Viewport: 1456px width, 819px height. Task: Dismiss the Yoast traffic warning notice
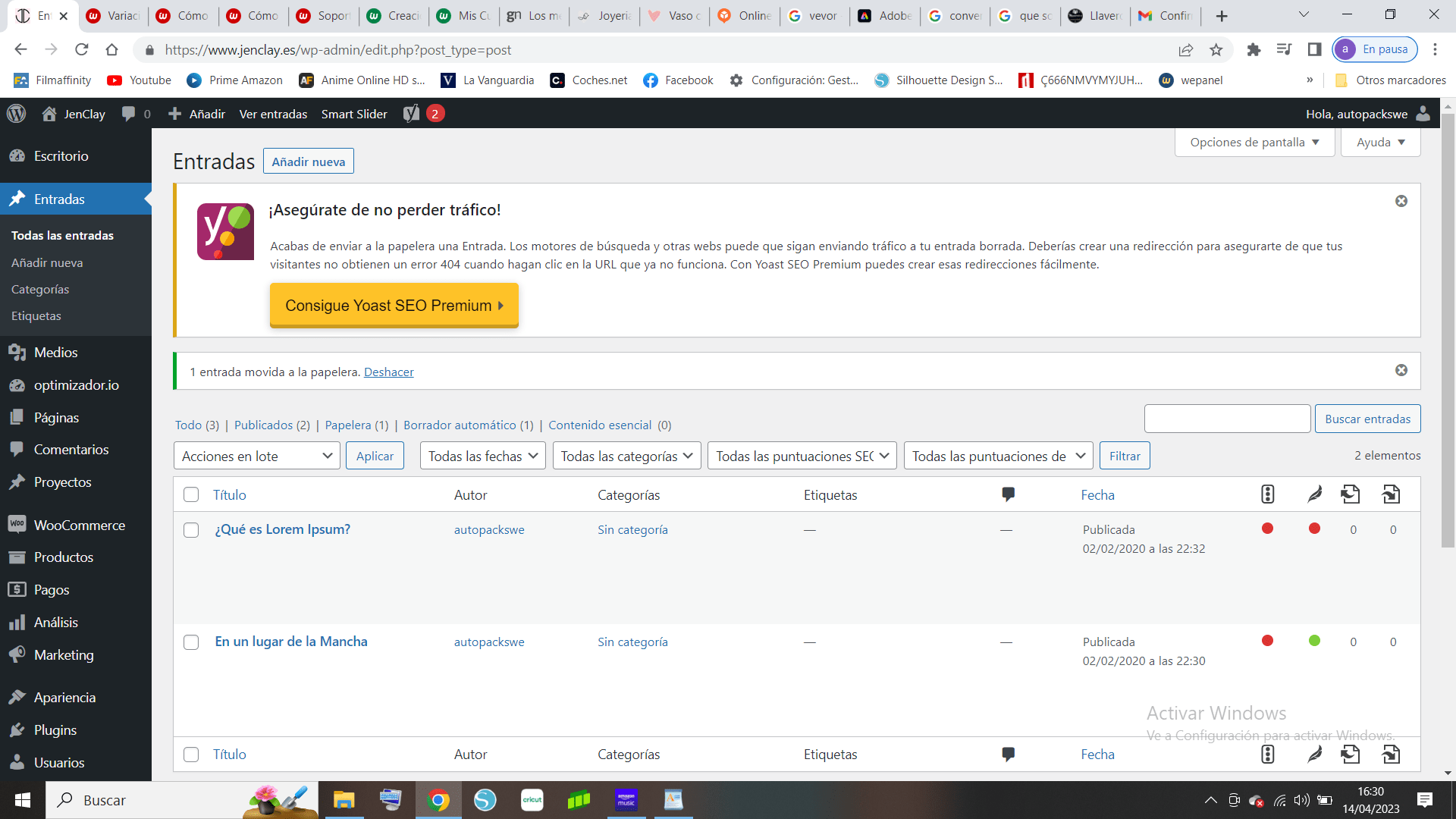pos(1401,201)
